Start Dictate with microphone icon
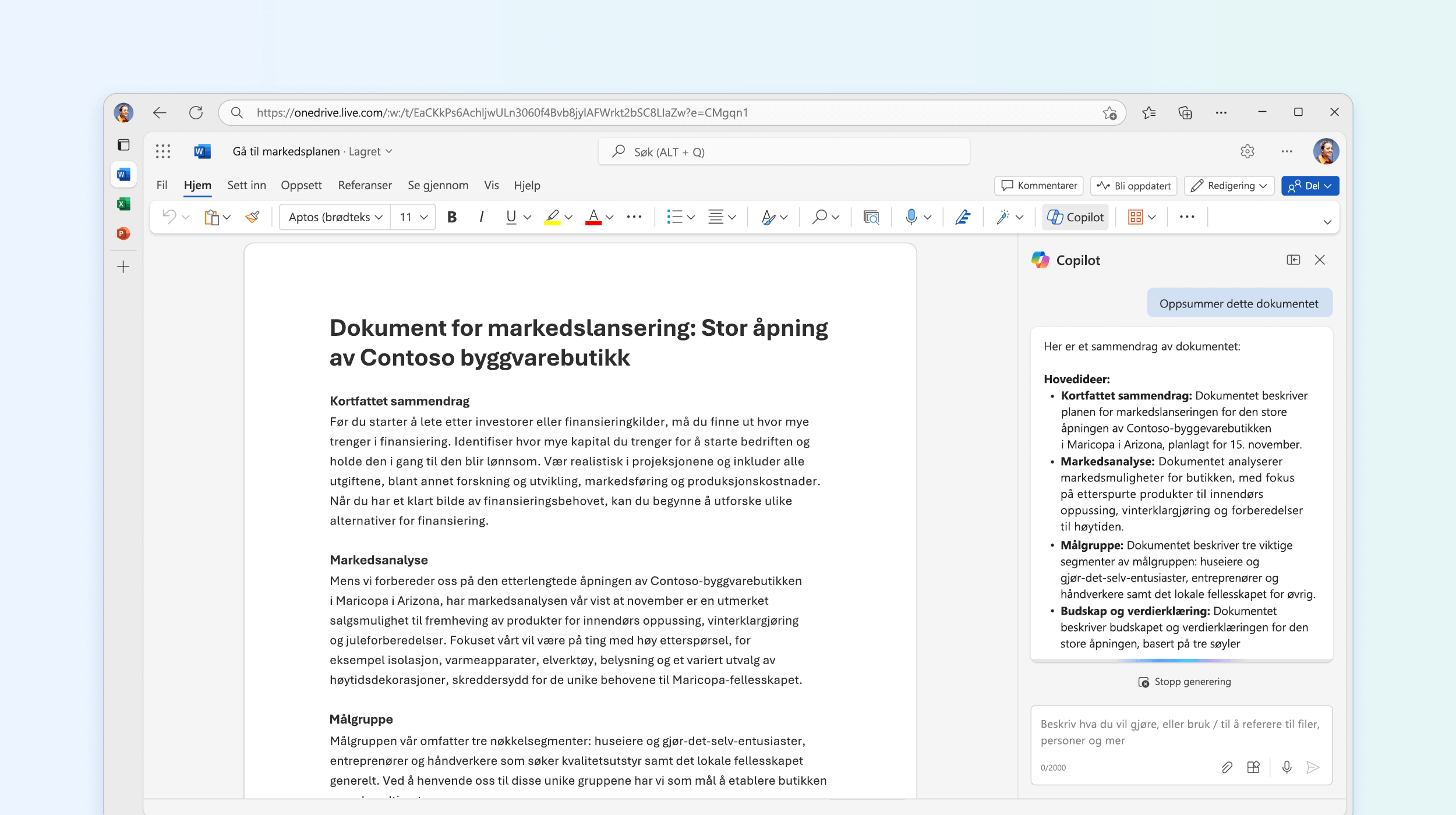Image resolution: width=1456 pixels, height=815 pixels. coord(911,217)
